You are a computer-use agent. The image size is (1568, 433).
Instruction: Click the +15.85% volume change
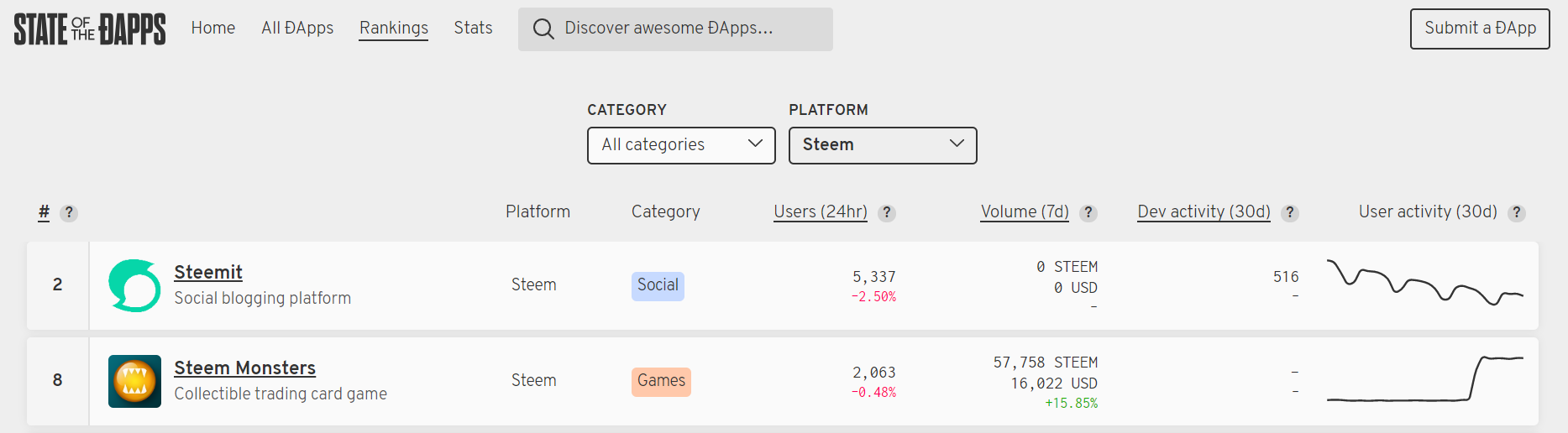(1071, 404)
